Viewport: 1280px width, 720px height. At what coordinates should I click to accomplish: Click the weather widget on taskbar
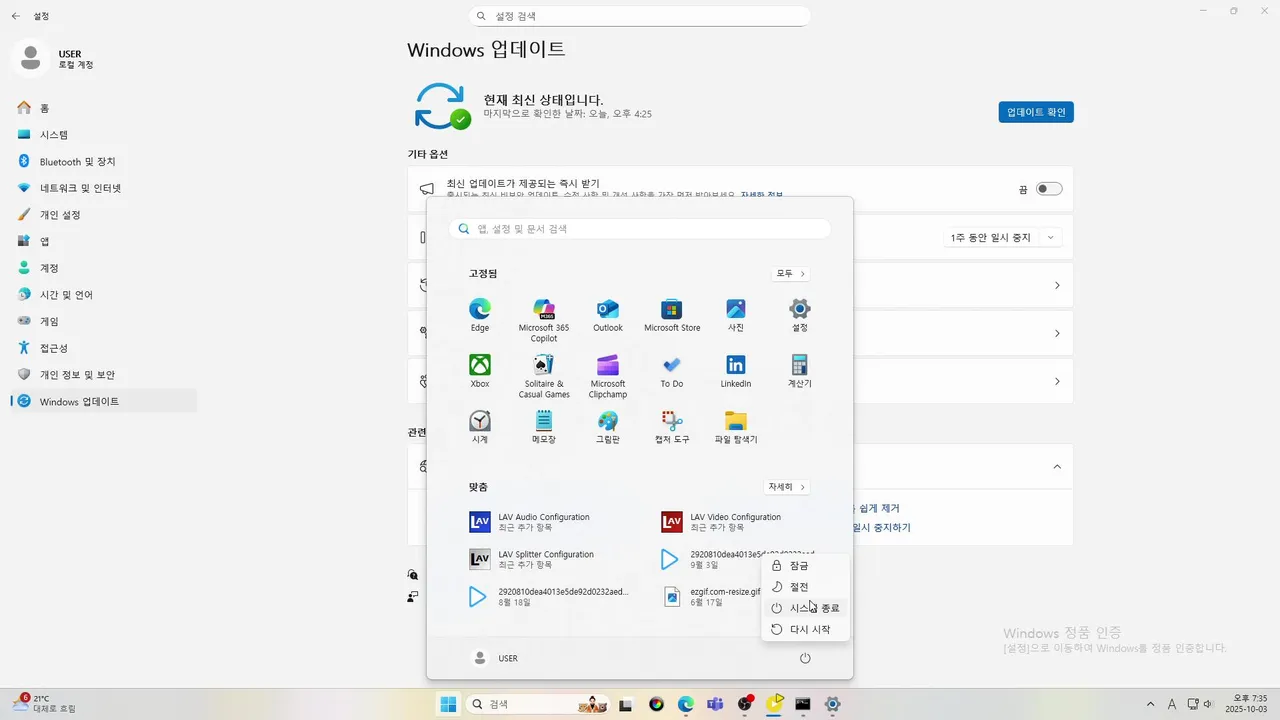pyautogui.click(x=44, y=703)
